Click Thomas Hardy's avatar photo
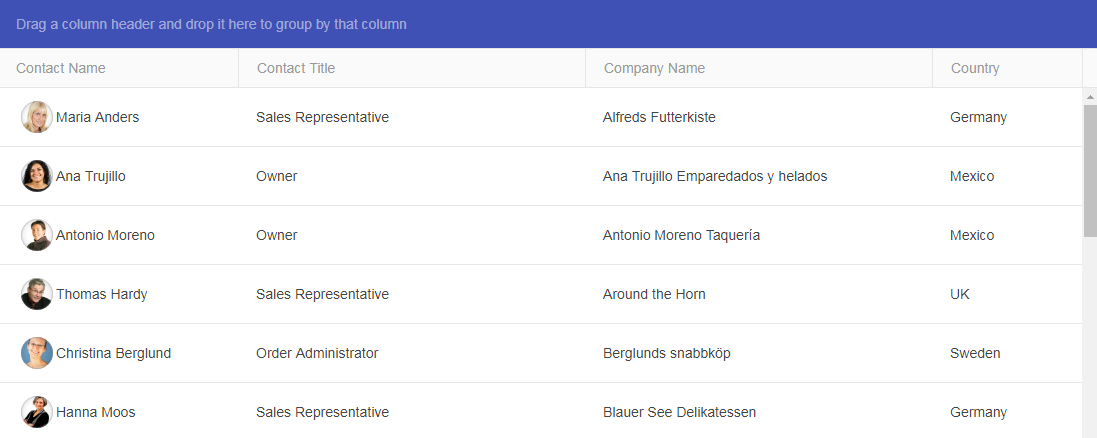The width and height of the screenshot is (1097, 438). 37,294
